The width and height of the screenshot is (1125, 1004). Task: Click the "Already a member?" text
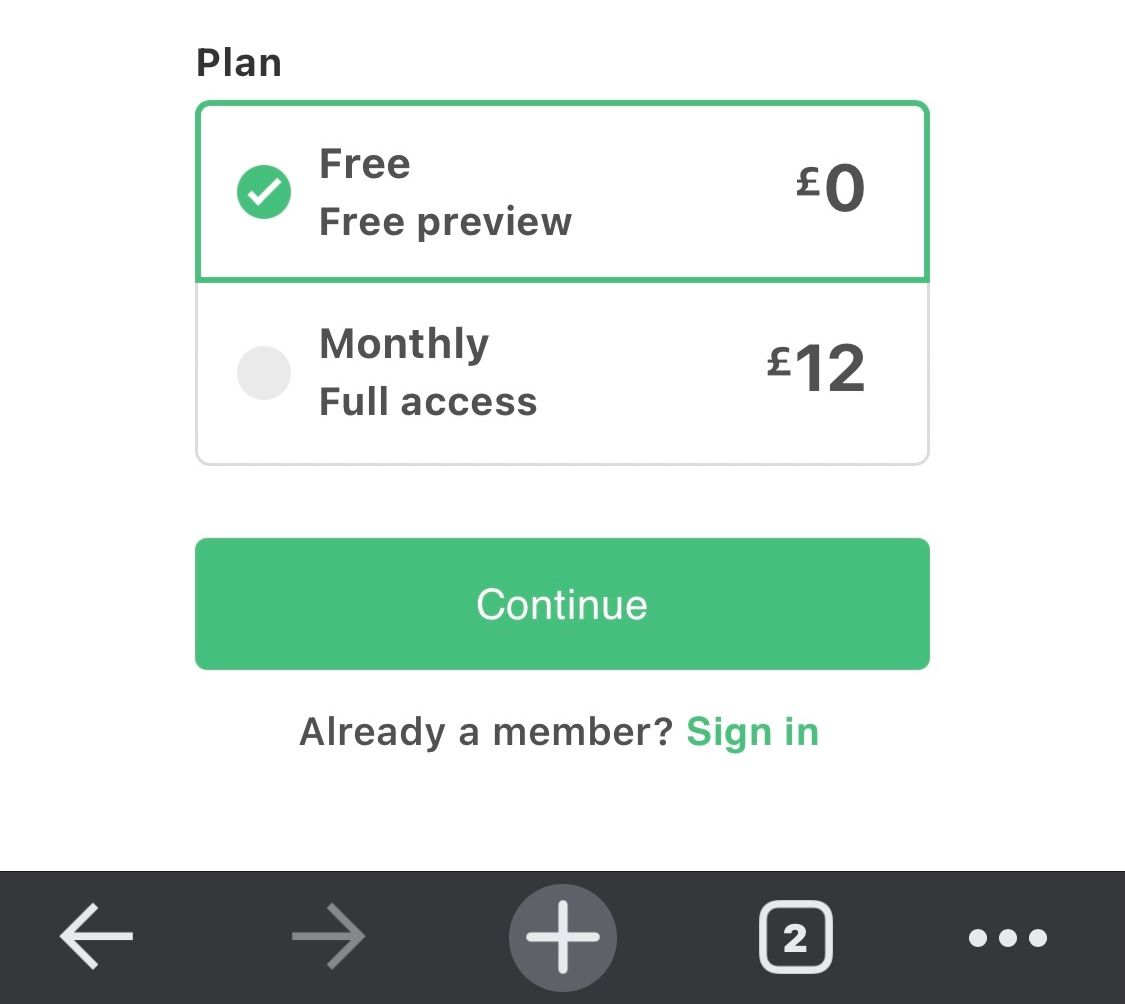(486, 732)
